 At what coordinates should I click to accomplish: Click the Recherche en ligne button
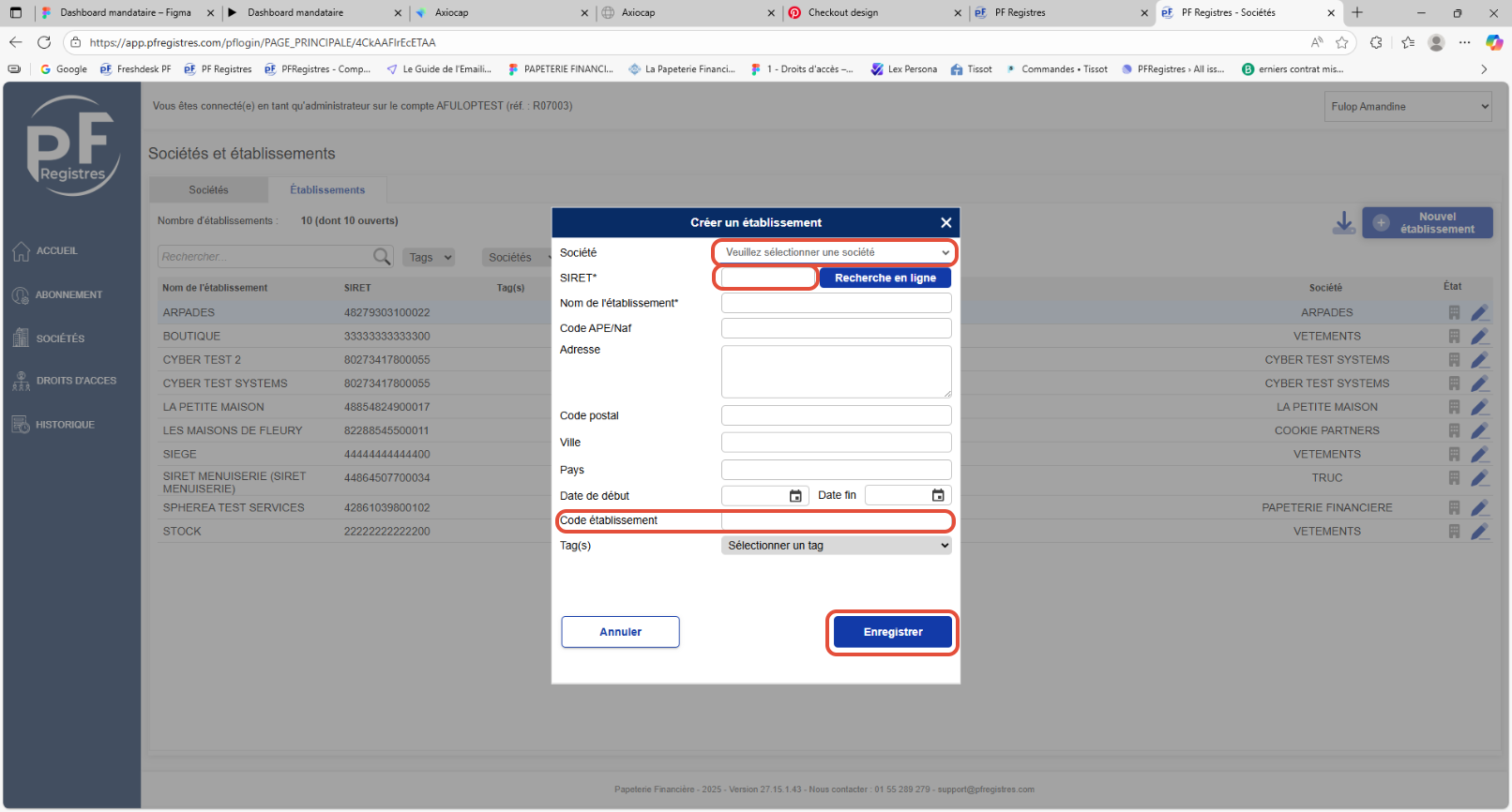point(885,278)
